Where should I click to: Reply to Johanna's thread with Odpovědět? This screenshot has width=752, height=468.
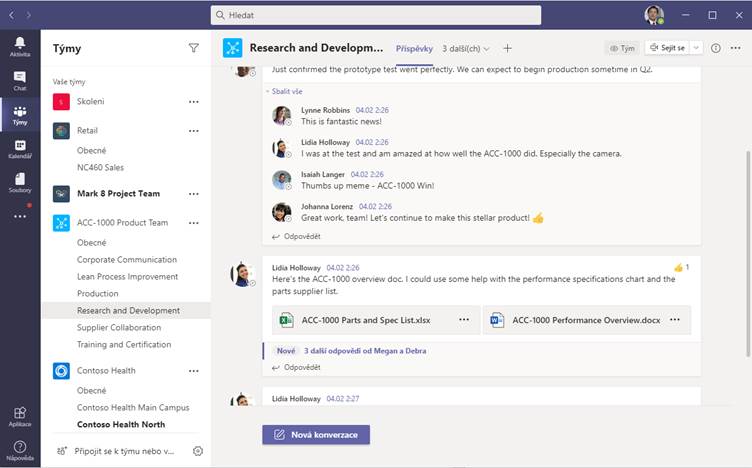tap(296, 236)
